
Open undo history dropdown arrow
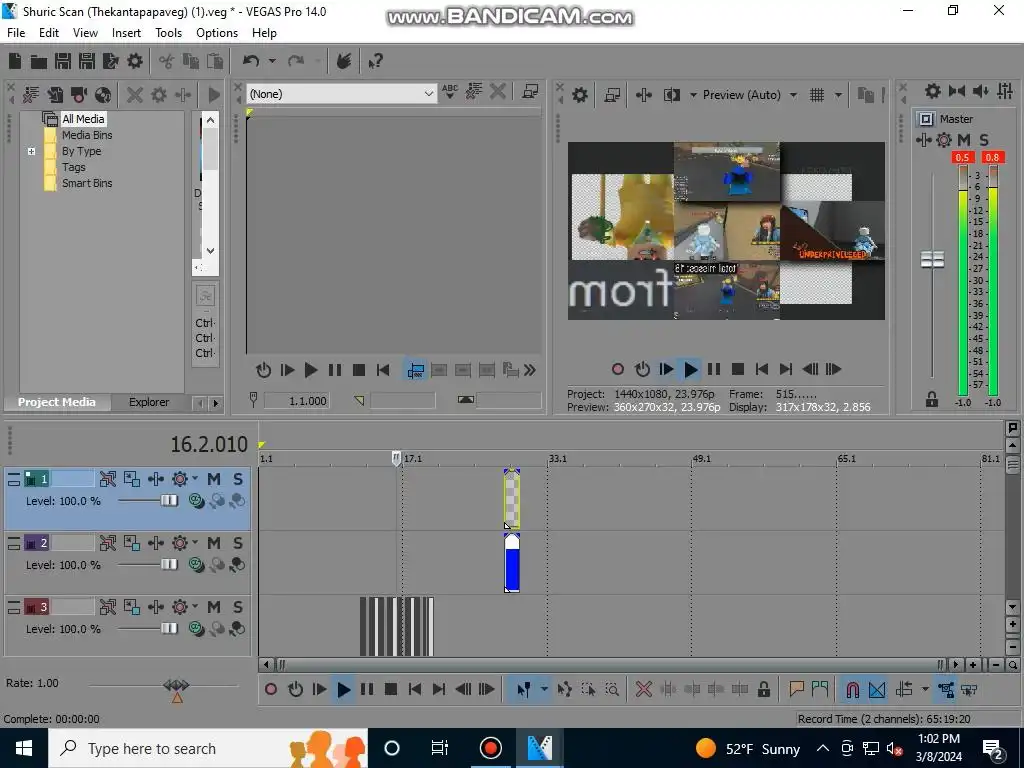tap(272, 61)
